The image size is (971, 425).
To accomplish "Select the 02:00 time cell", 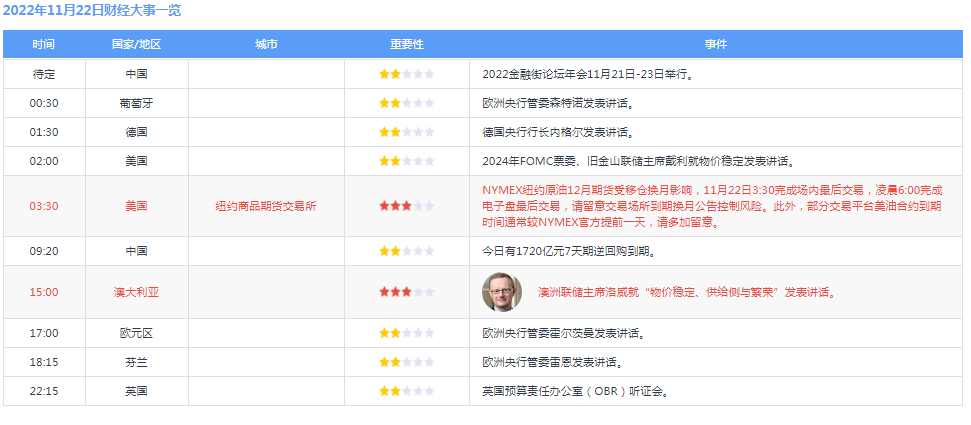I will tap(44, 161).
